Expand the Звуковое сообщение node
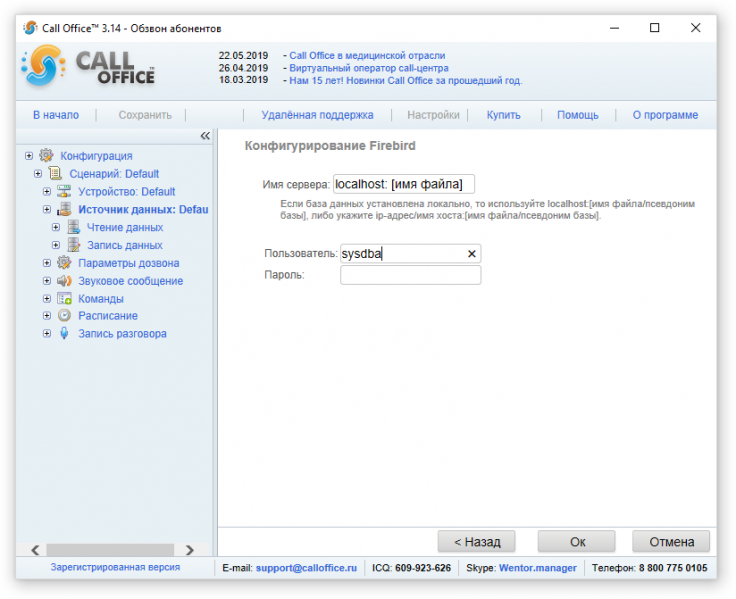 [x=46, y=281]
